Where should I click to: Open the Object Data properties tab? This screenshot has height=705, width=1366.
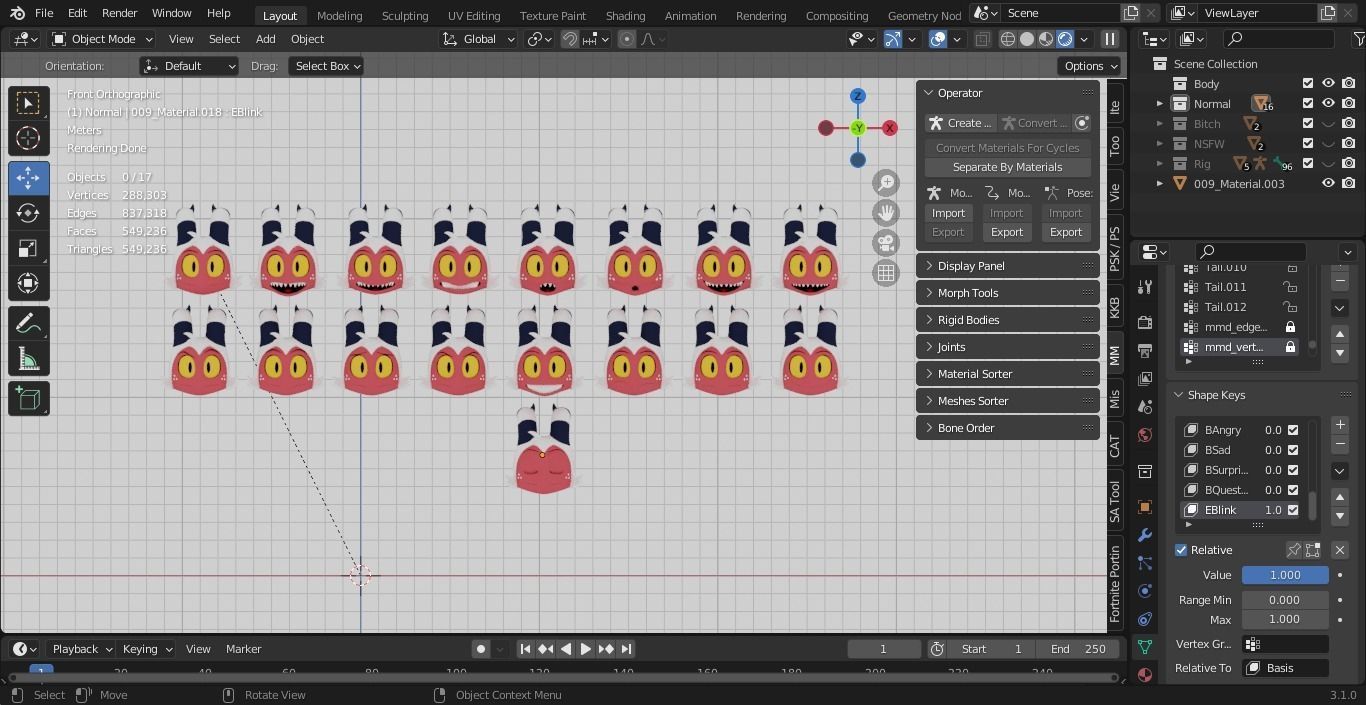[x=1145, y=647]
